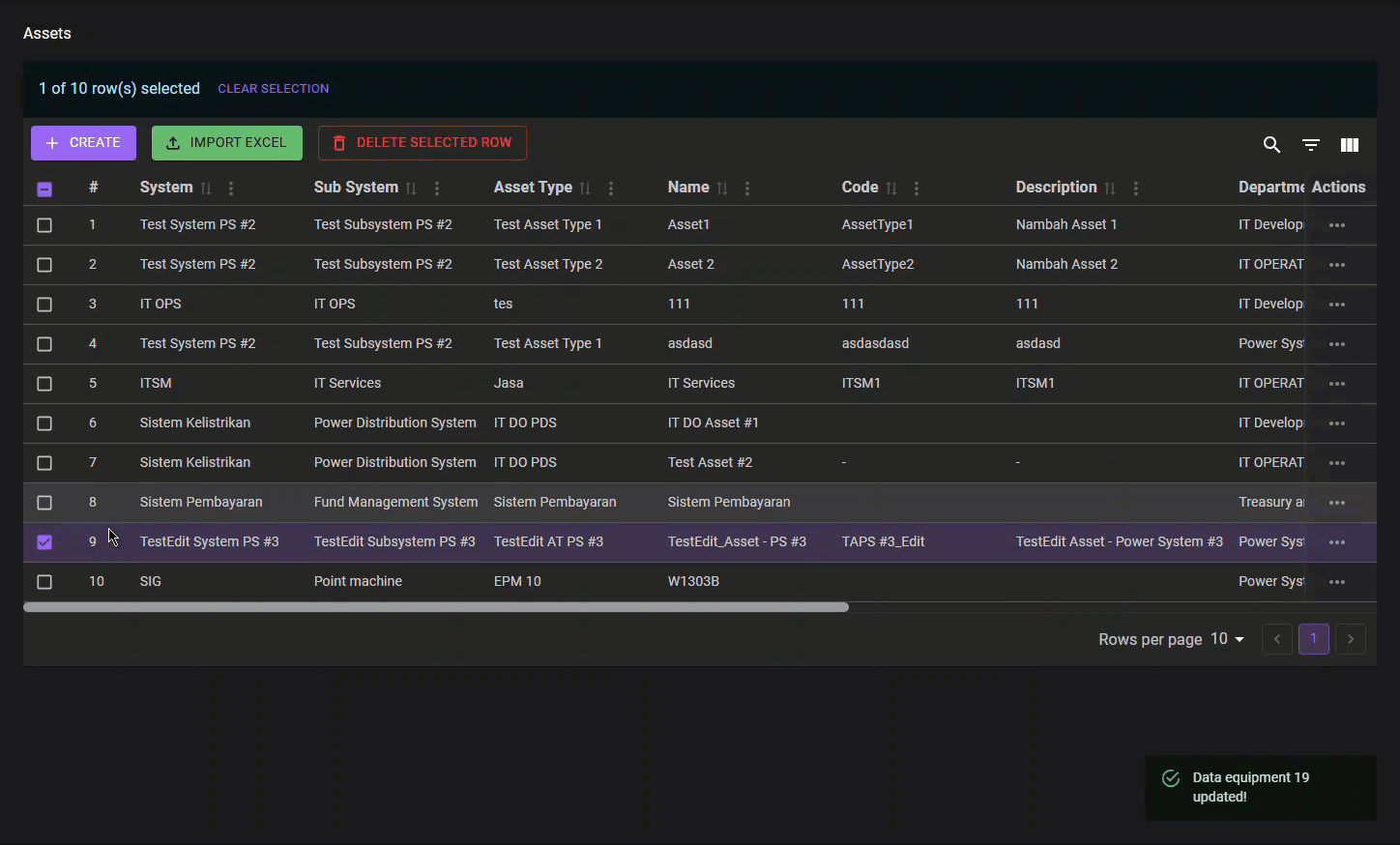Open Asset Type column options menu
Screen dimensions: 1400x845
[x=611, y=189]
